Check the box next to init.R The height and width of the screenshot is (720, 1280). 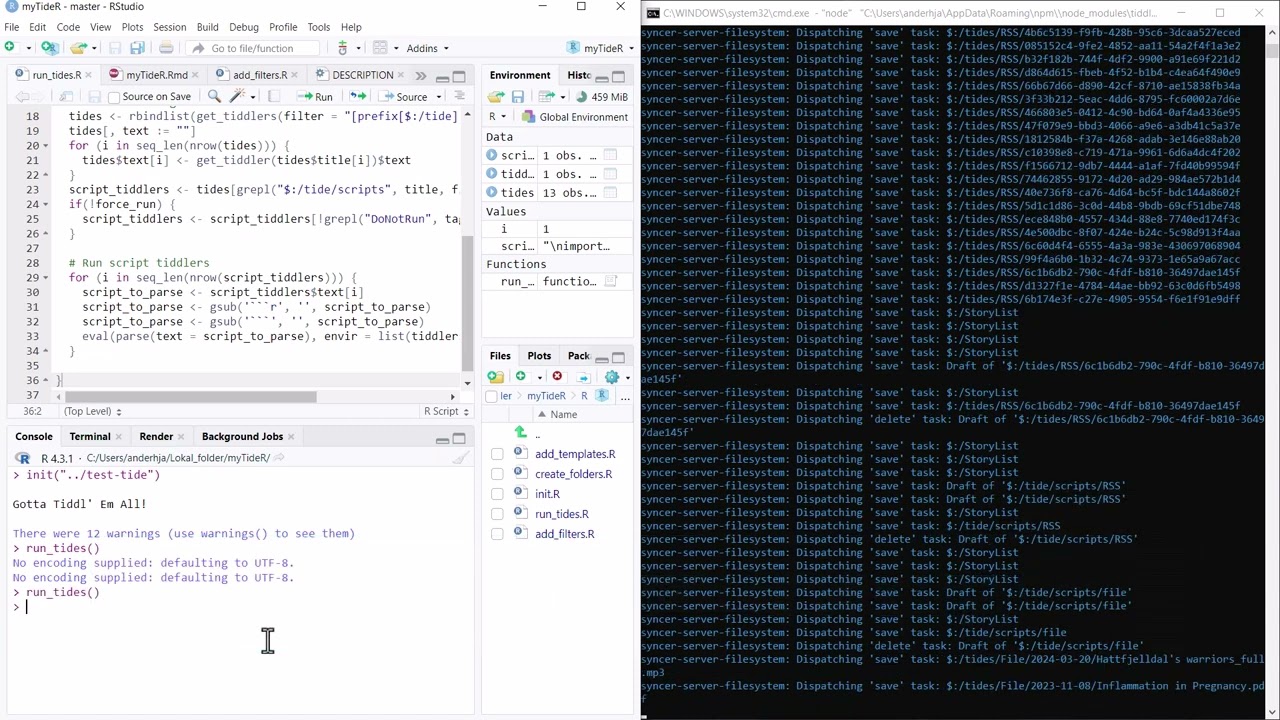pos(497,494)
